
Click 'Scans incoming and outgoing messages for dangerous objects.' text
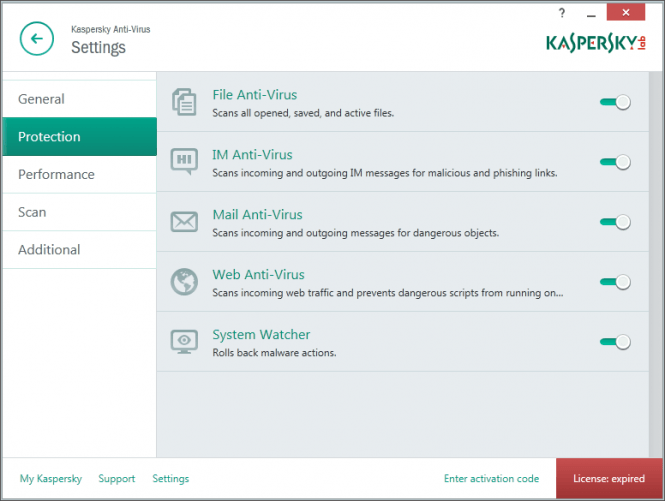355,233
